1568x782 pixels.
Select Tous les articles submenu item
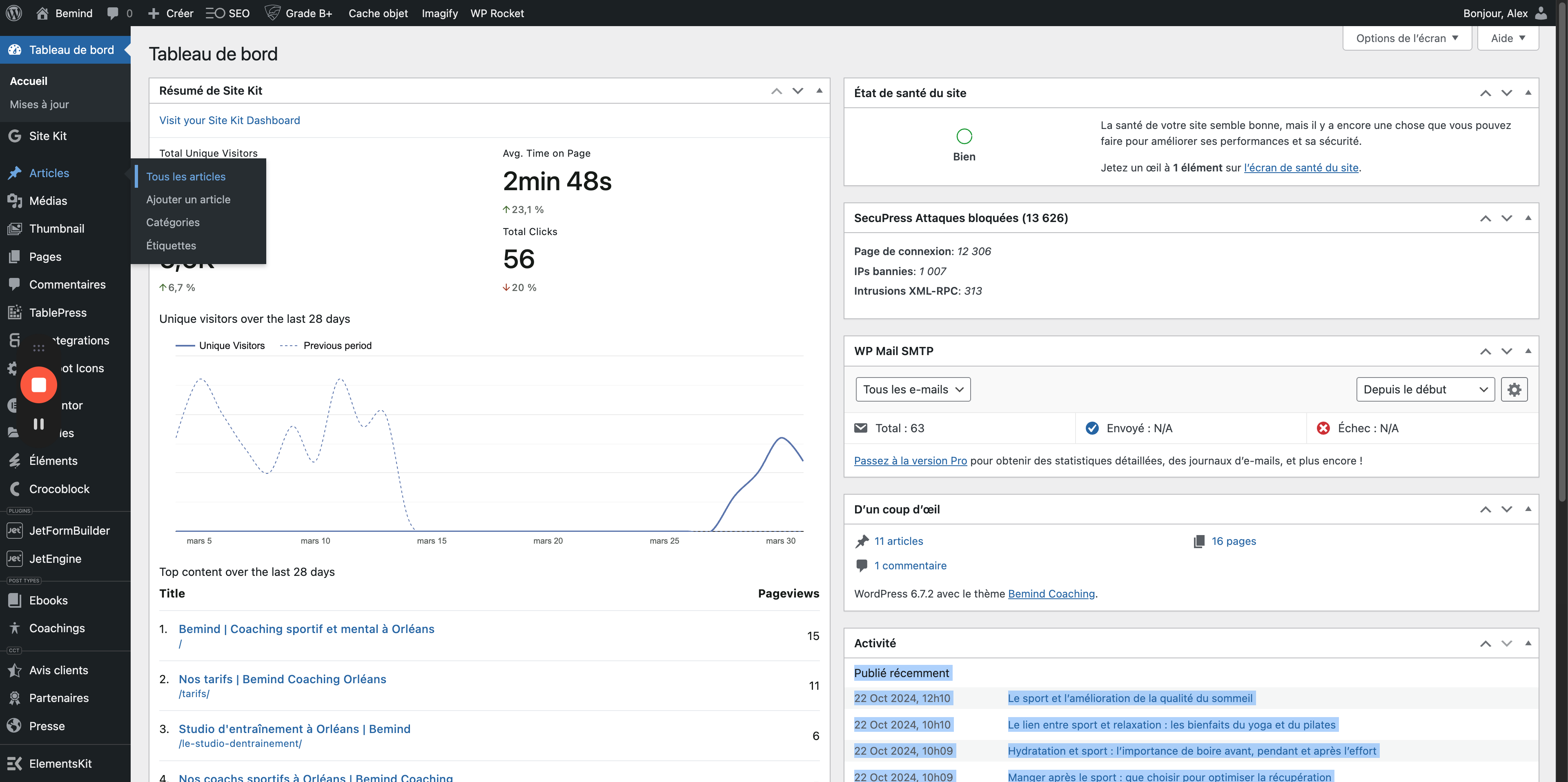coord(186,176)
